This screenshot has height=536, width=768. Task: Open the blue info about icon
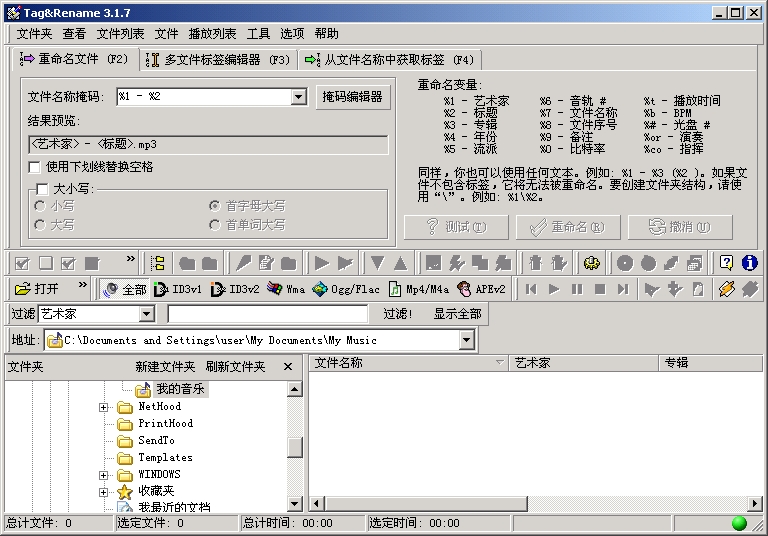(749, 263)
